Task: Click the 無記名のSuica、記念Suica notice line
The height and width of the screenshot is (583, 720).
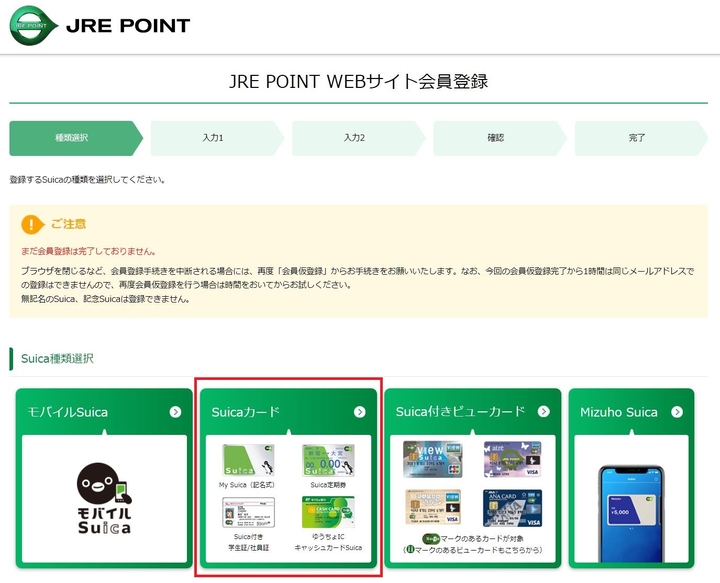Action: pyautogui.click(x=106, y=299)
